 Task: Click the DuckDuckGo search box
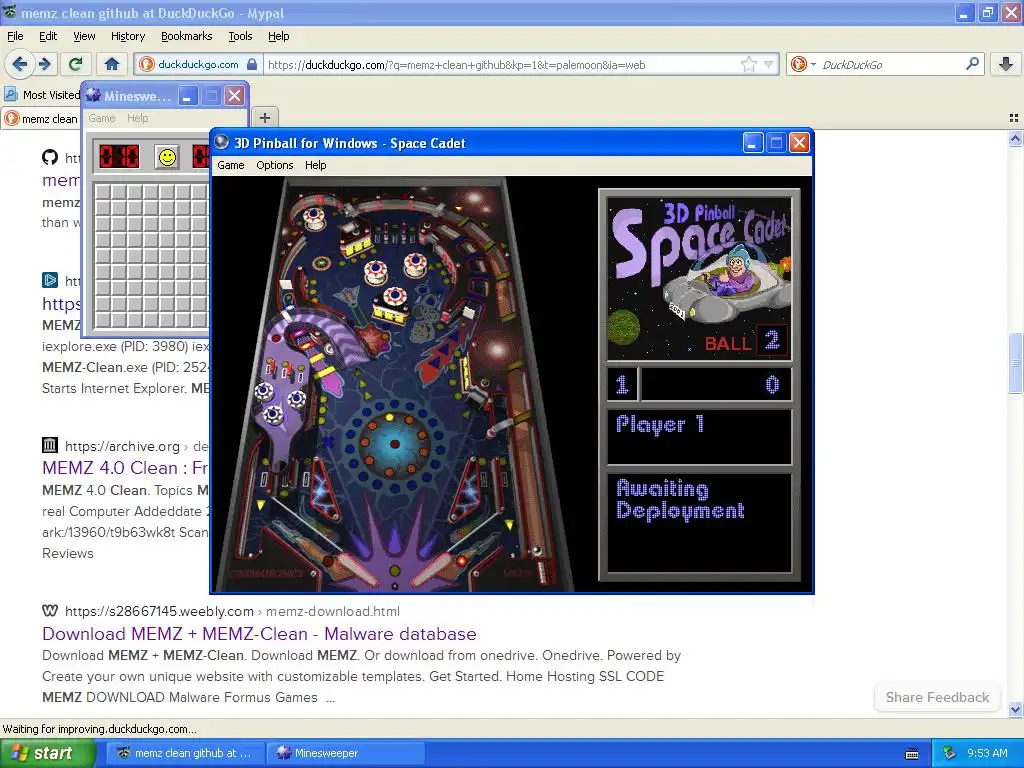coord(891,65)
